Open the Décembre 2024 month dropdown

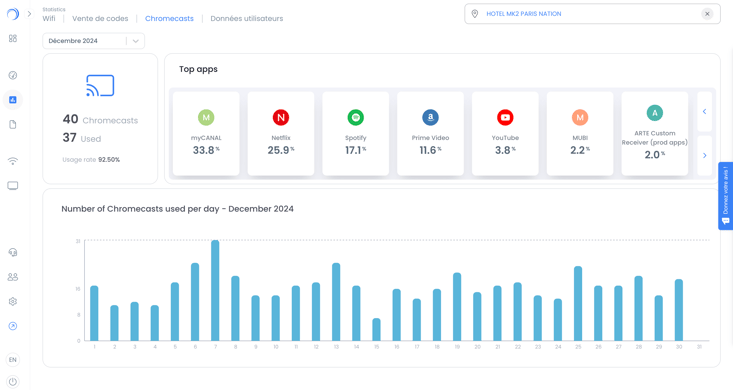point(93,41)
